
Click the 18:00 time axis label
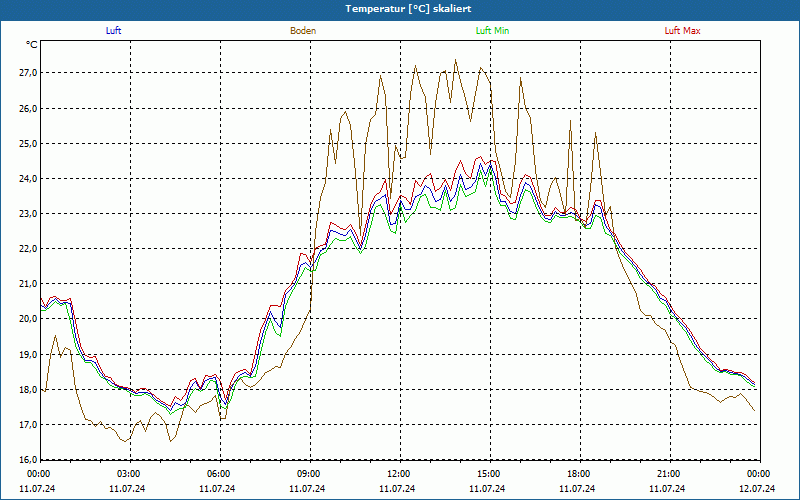pos(579,474)
